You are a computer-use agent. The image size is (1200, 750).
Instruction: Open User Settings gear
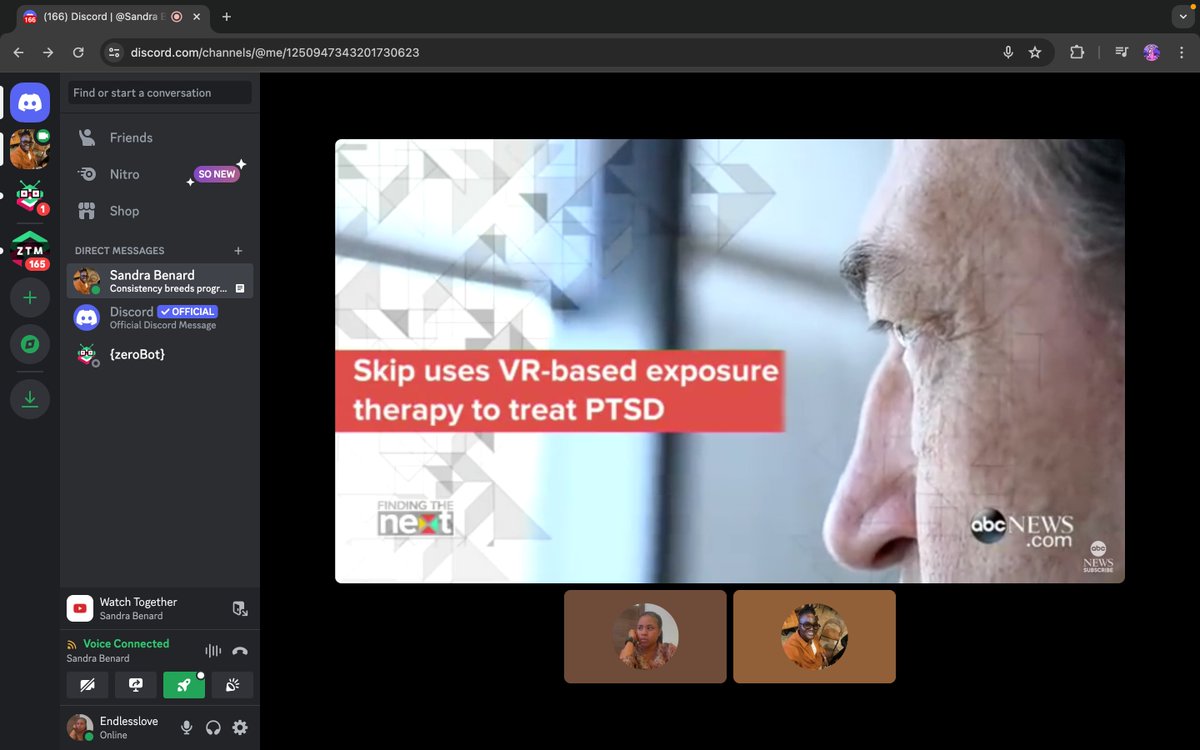coord(240,728)
